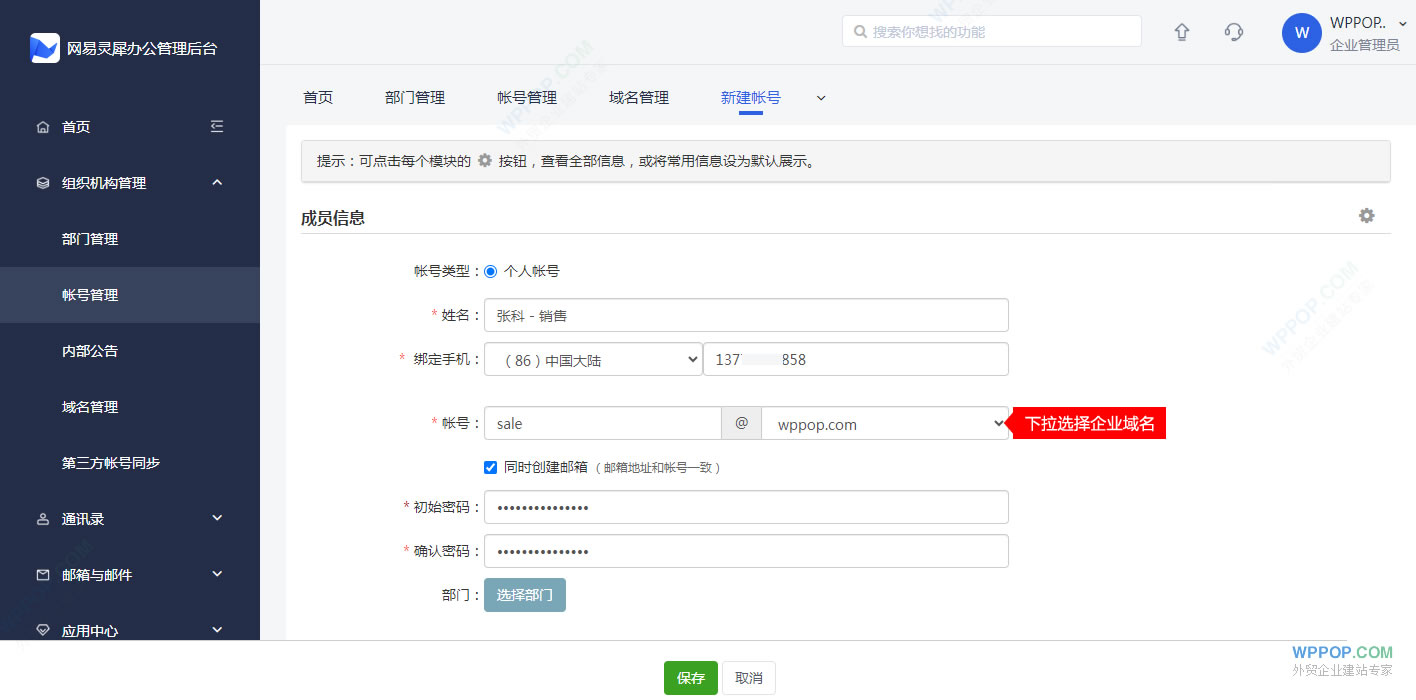Click the headset customer support icon

(x=1233, y=32)
